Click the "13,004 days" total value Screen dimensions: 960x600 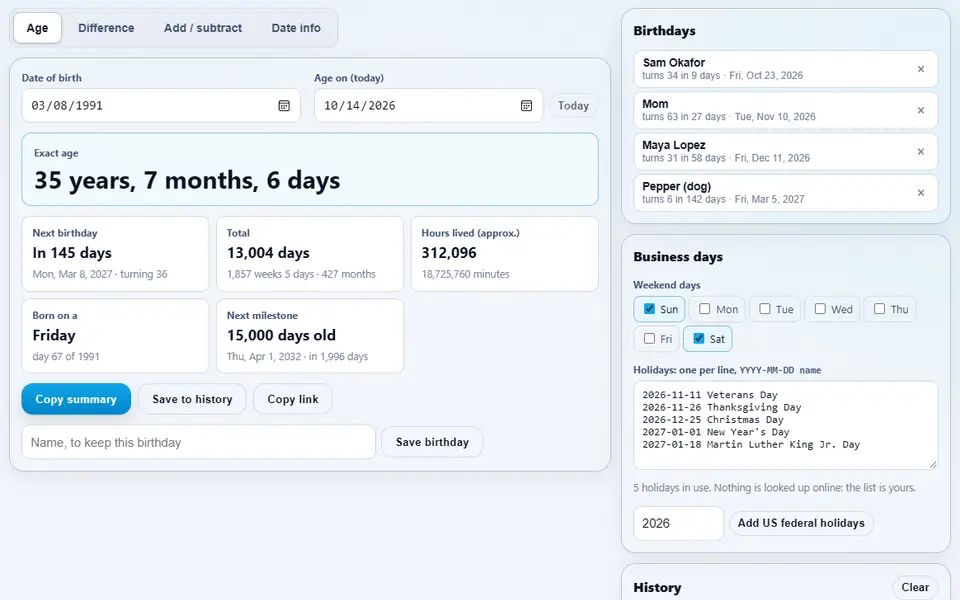point(268,253)
